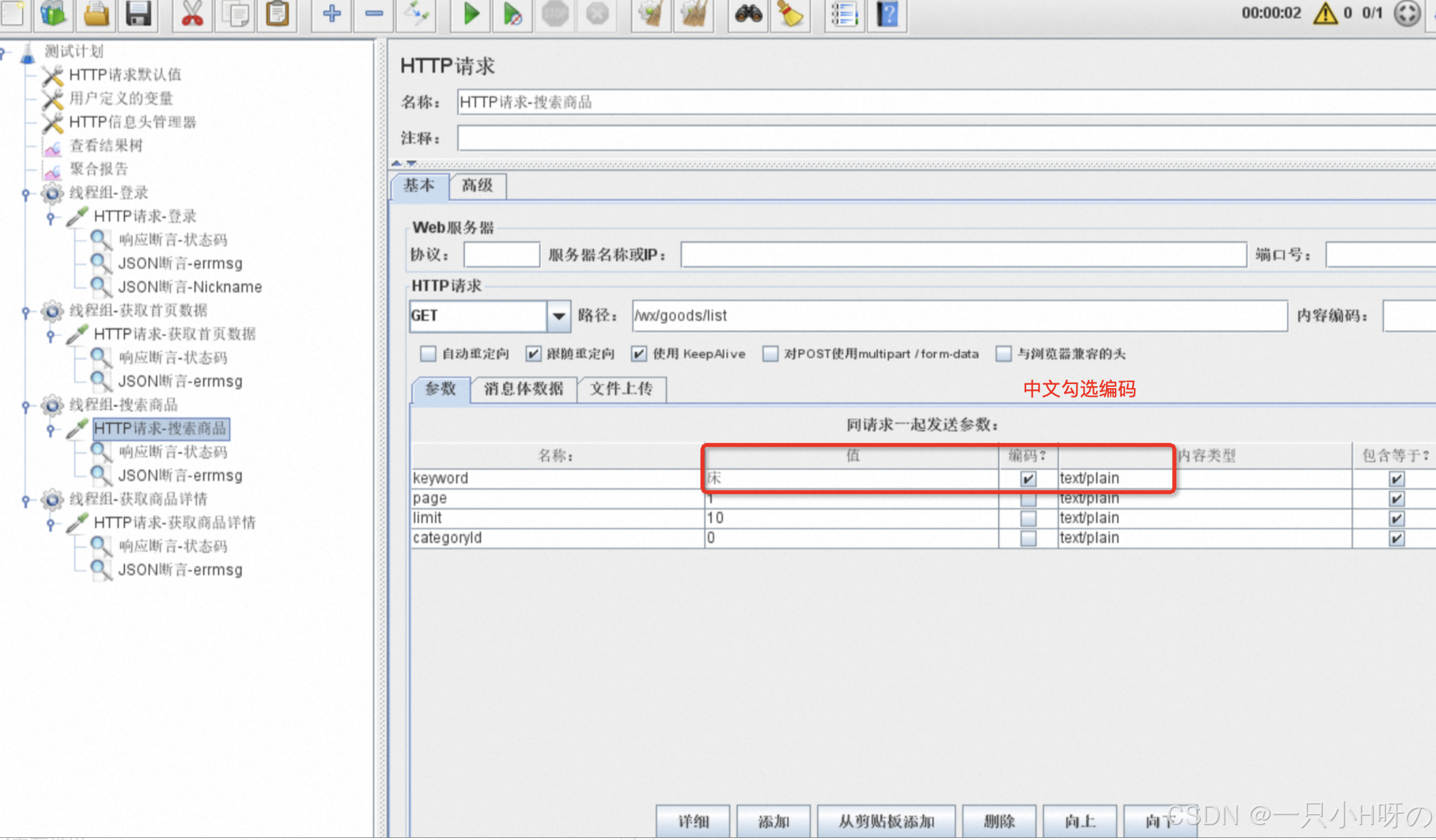Enable the 自动重定向 checkbox
1436x840 pixels.
(428, 354)
